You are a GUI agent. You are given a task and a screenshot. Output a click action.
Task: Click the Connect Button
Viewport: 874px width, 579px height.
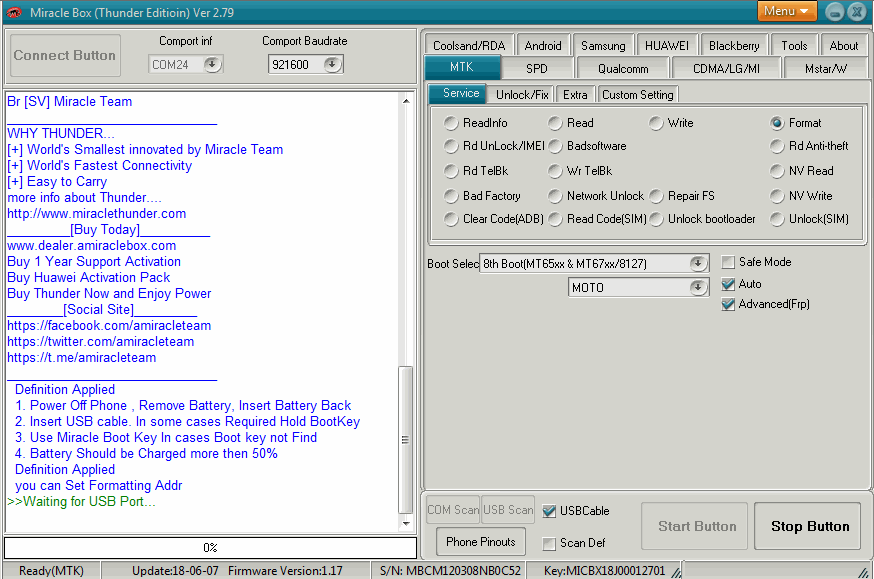point(65,55)
